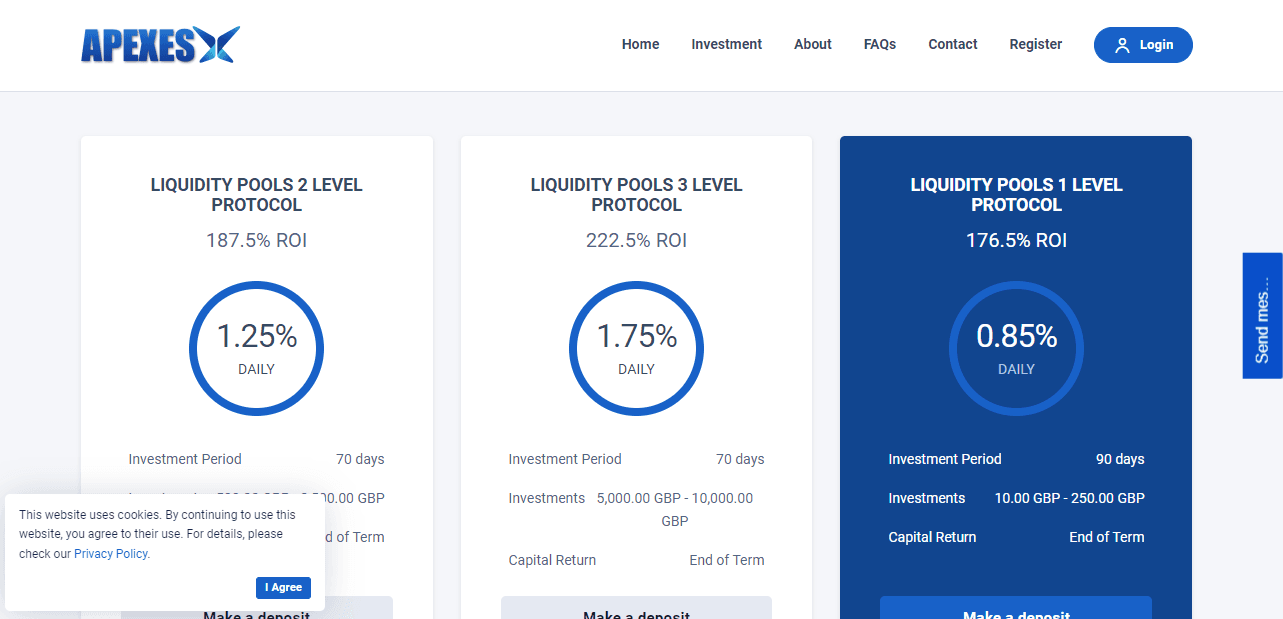Click the 0.85% daily circle indicator
The width and height of the screenshot is (1283, 619).
point(1016,348)
